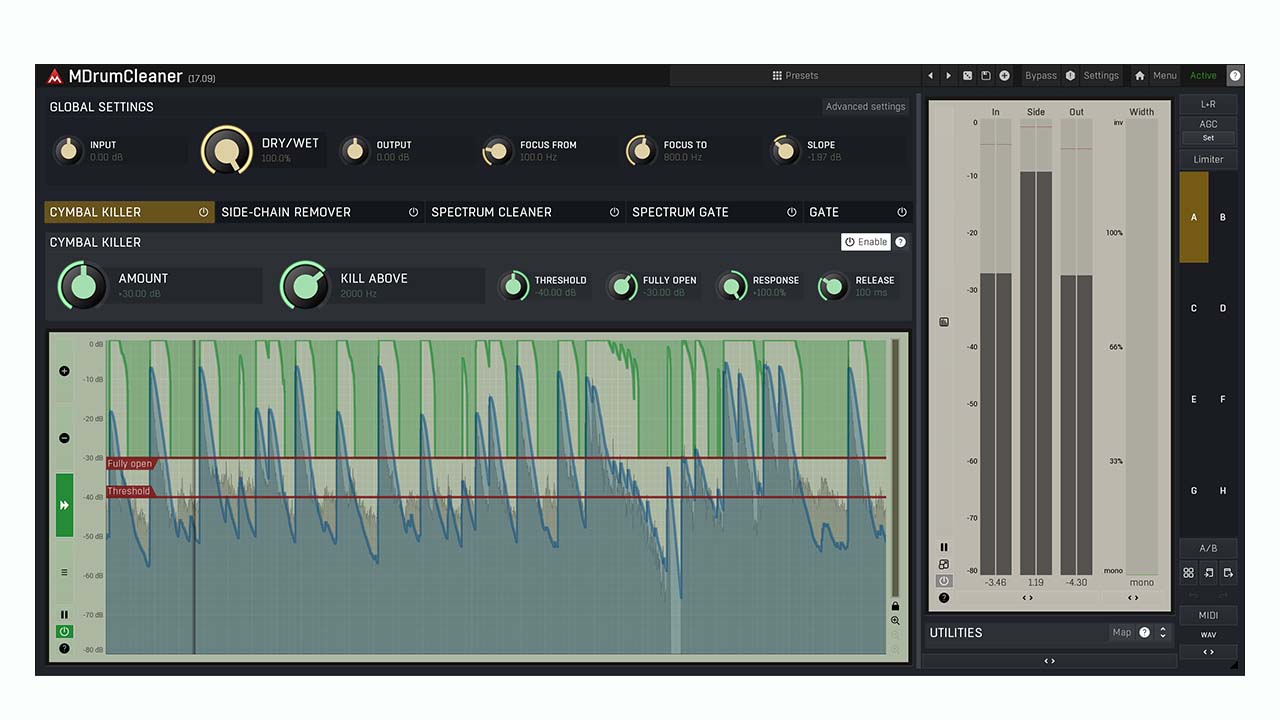Viewport: 1280px width, 720px height.
Task: Toggle green graph power button
Action: click(x=64, y=632)
